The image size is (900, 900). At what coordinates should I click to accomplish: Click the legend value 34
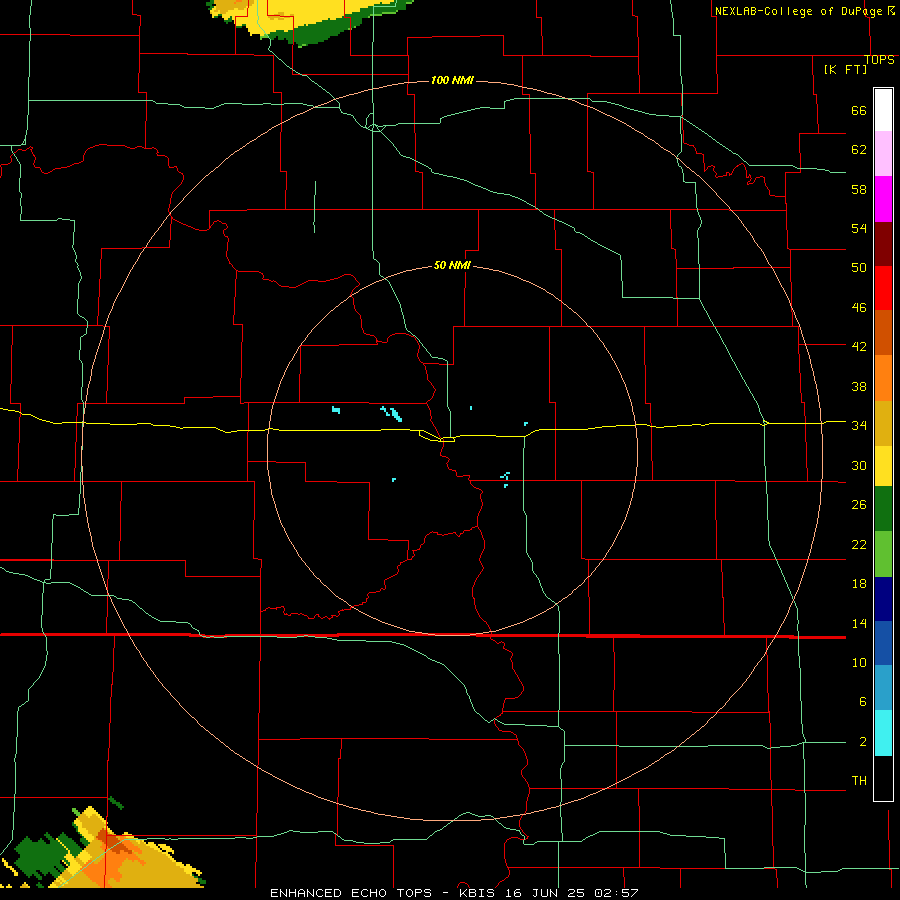pyautogui.click(x=859, y=426)
